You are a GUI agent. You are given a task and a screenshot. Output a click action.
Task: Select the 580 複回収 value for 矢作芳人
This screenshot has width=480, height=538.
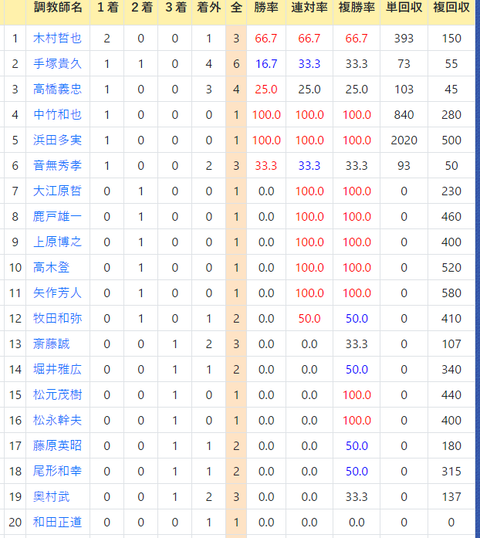tap(451, 293)
